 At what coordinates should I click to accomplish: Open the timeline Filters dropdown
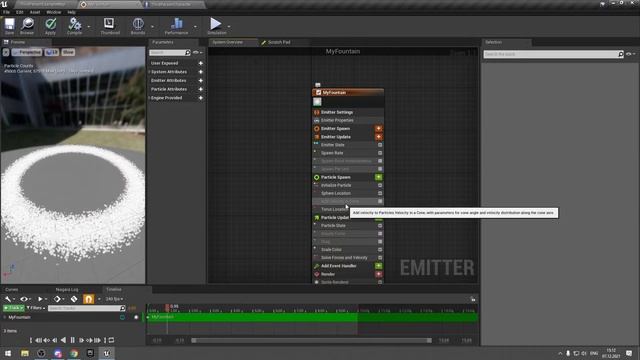36,308
